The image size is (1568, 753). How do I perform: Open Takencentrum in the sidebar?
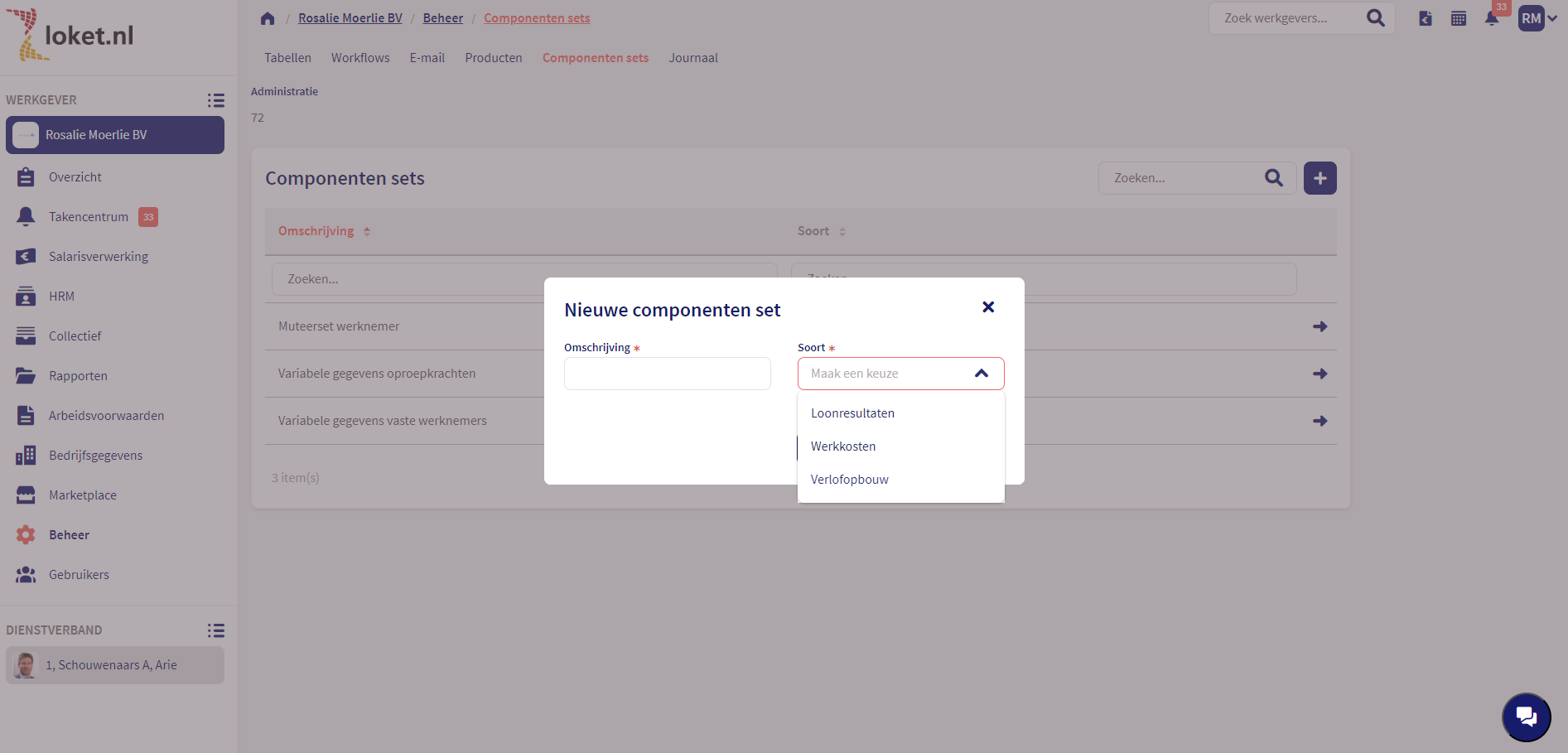coord(88,217)
